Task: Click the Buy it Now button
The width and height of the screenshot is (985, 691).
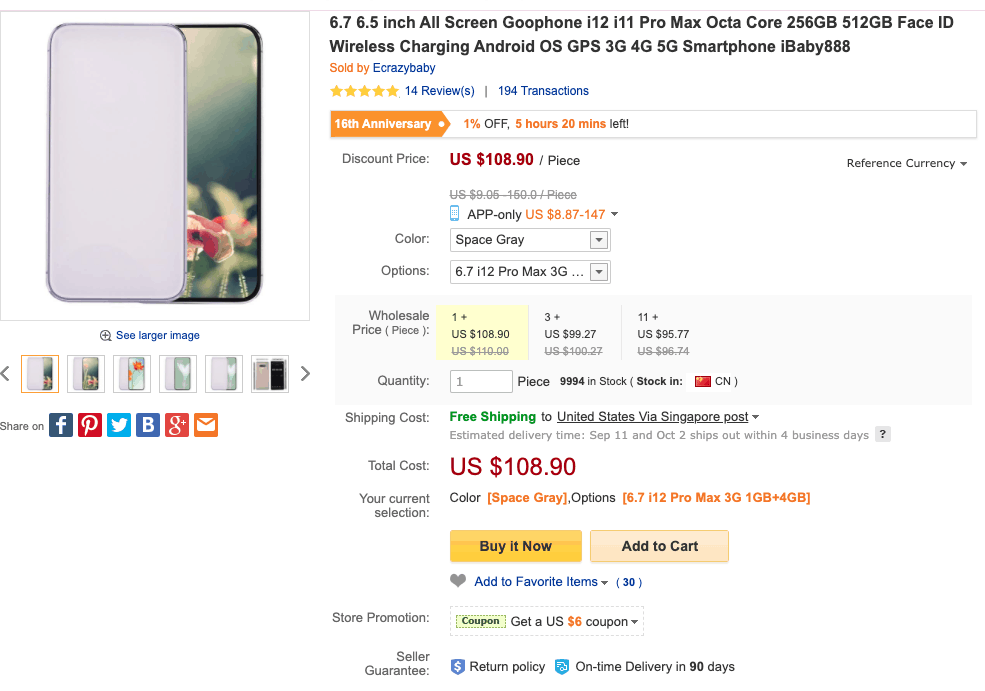Action: 516,546
